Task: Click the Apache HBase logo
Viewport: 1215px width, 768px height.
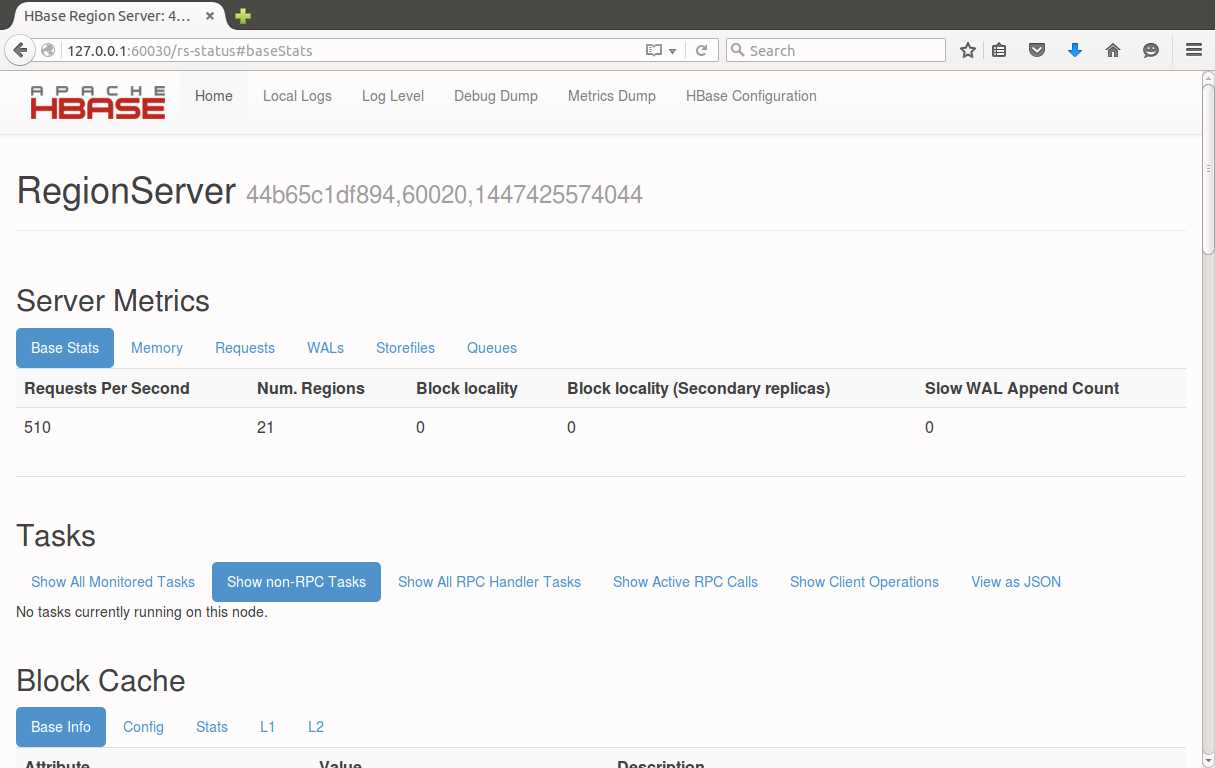Action: tap(97, 101)
